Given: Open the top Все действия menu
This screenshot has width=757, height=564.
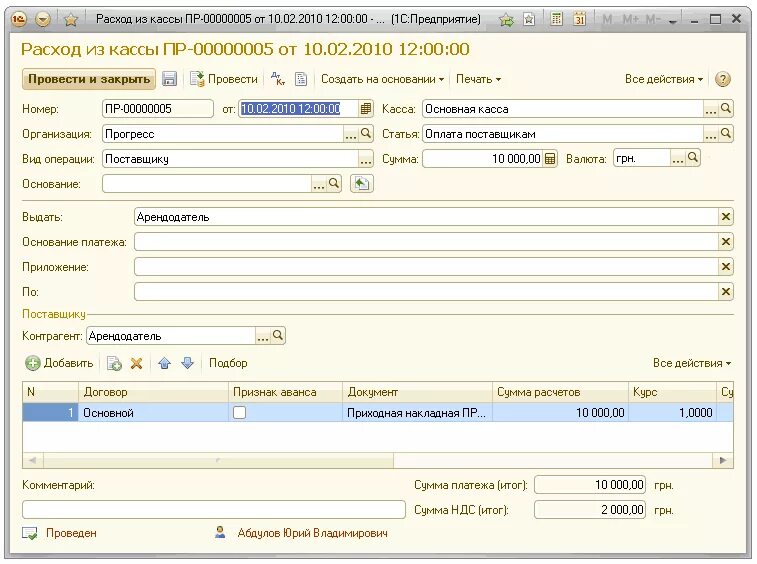Looking at the screenshot, I should [663, 79].
